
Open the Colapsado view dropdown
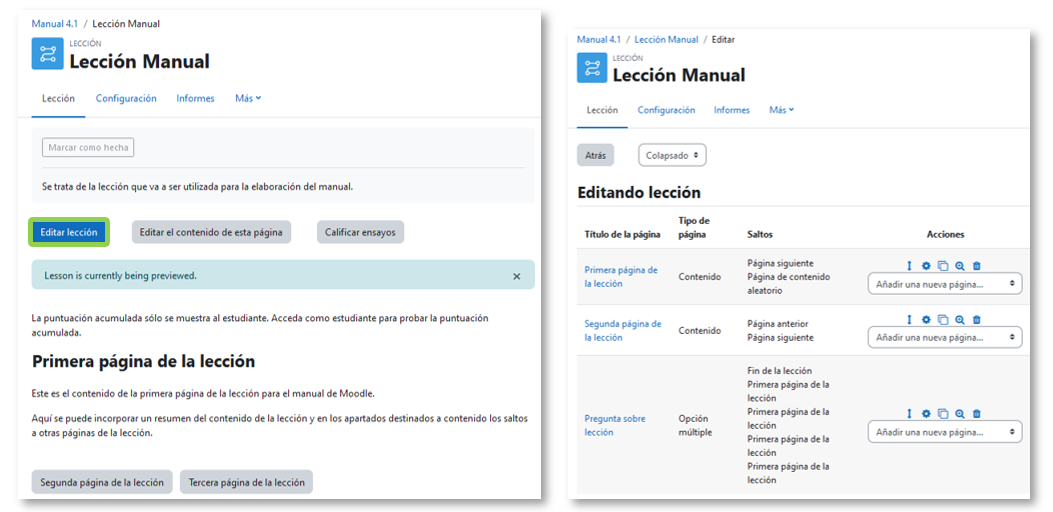(672, 156)
